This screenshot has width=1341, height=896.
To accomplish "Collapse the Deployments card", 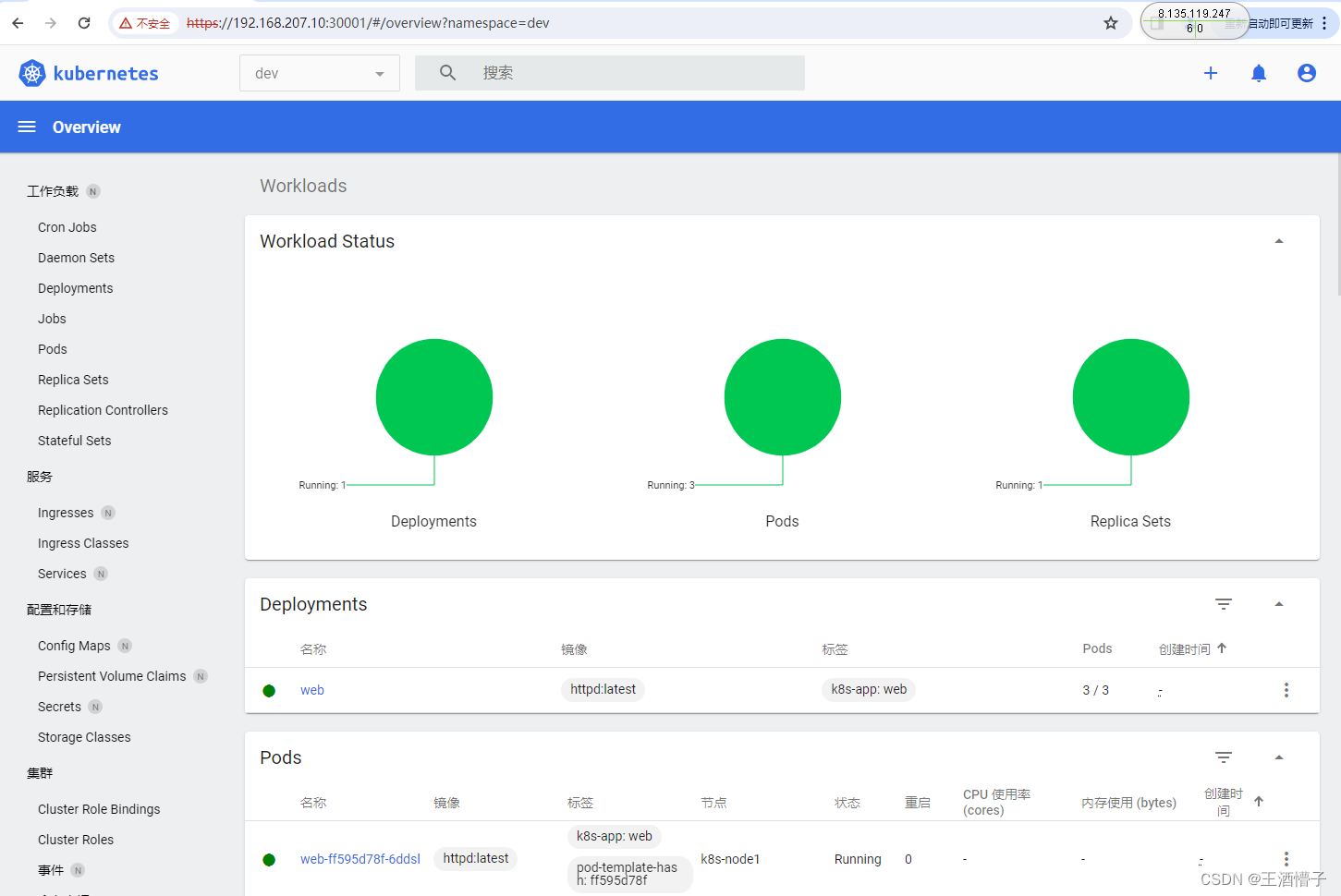I will [1279, 604].
